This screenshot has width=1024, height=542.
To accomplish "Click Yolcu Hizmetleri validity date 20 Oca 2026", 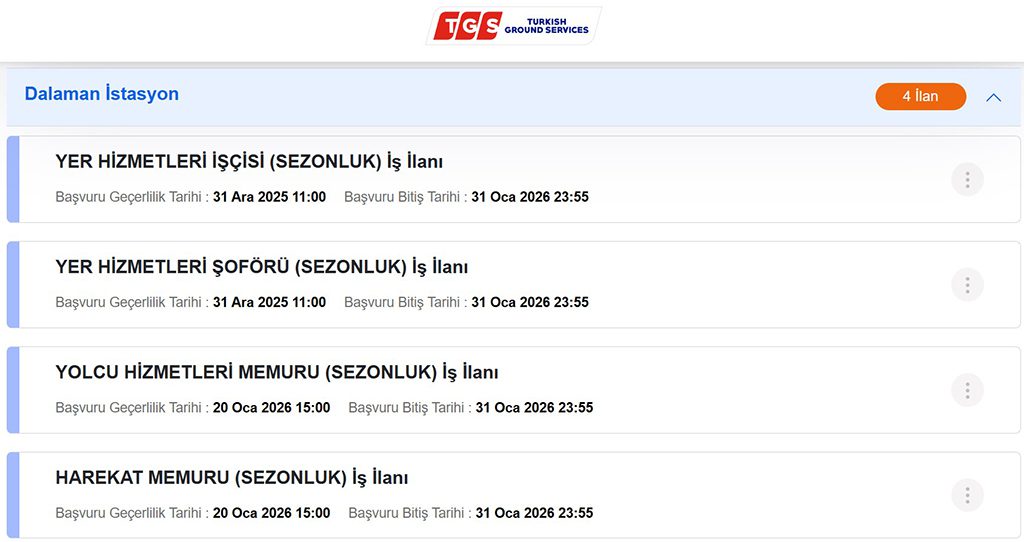I will (271, 408).
